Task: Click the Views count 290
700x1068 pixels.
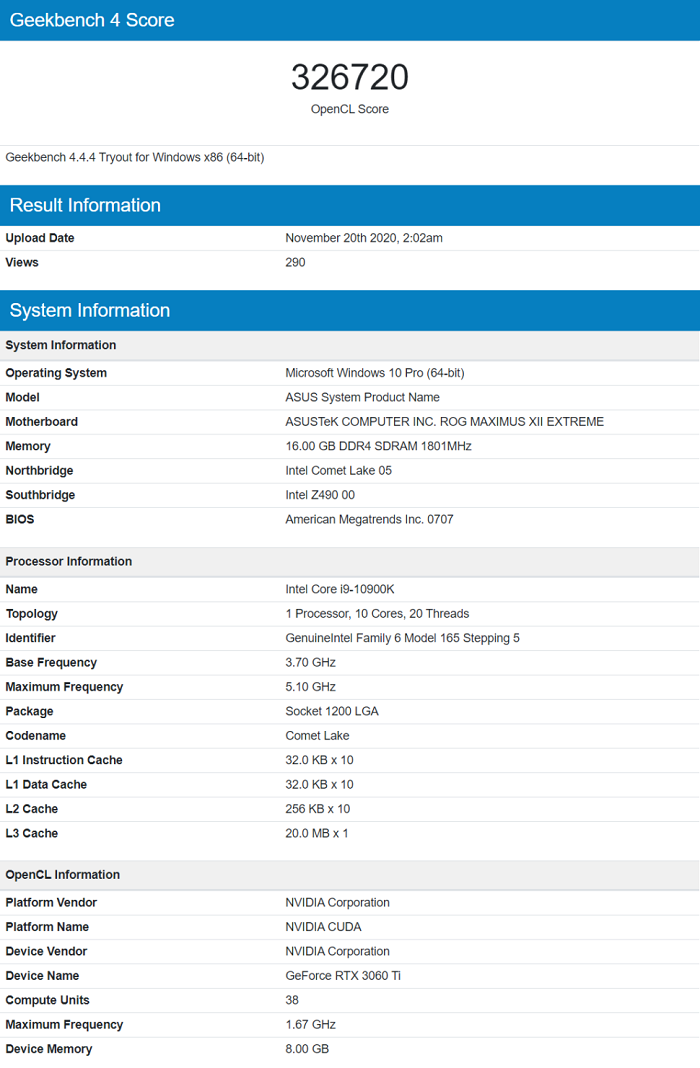Action: [x=295, y=262]
